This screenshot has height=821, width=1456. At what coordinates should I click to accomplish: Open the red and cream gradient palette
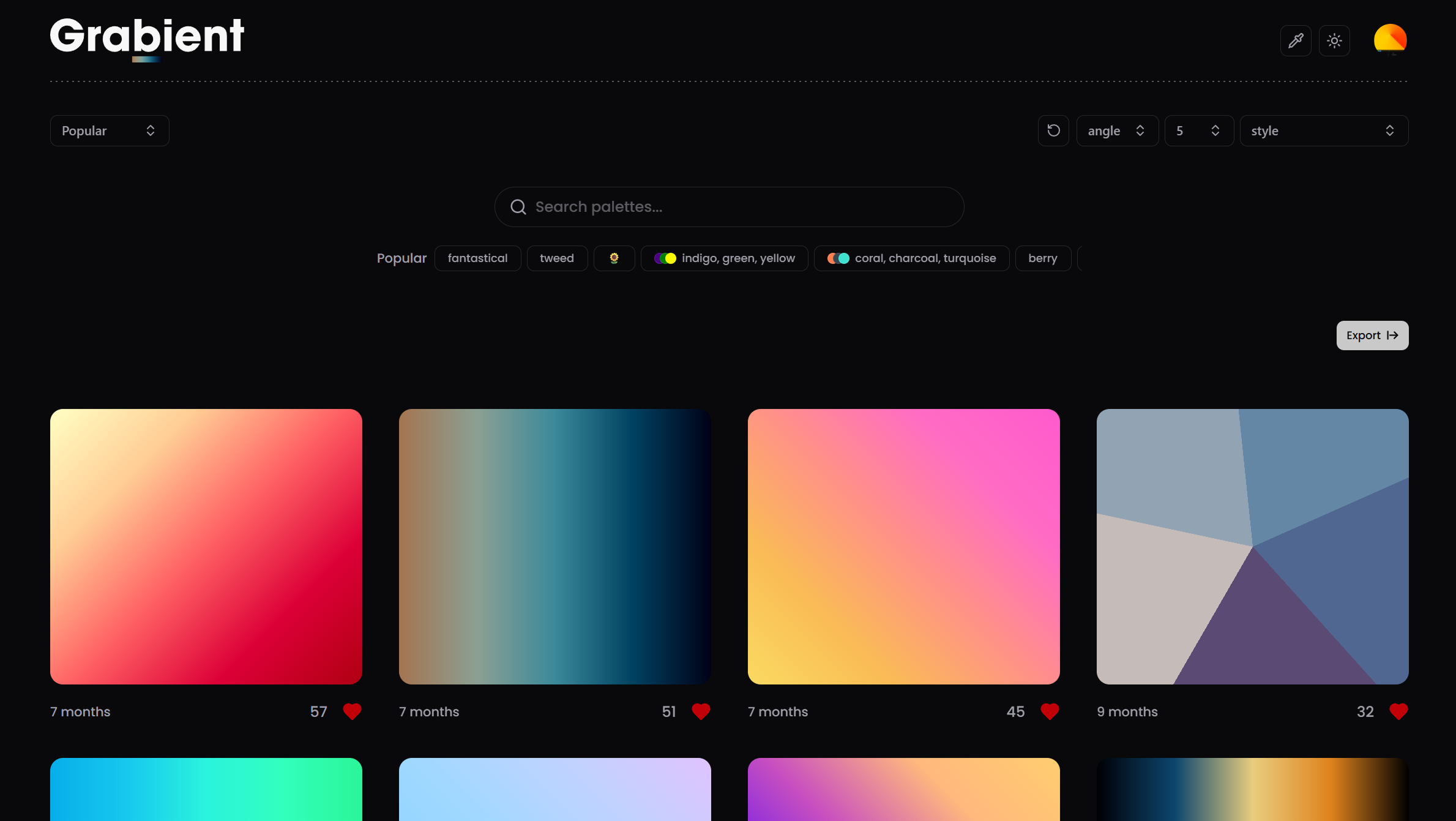206,546
